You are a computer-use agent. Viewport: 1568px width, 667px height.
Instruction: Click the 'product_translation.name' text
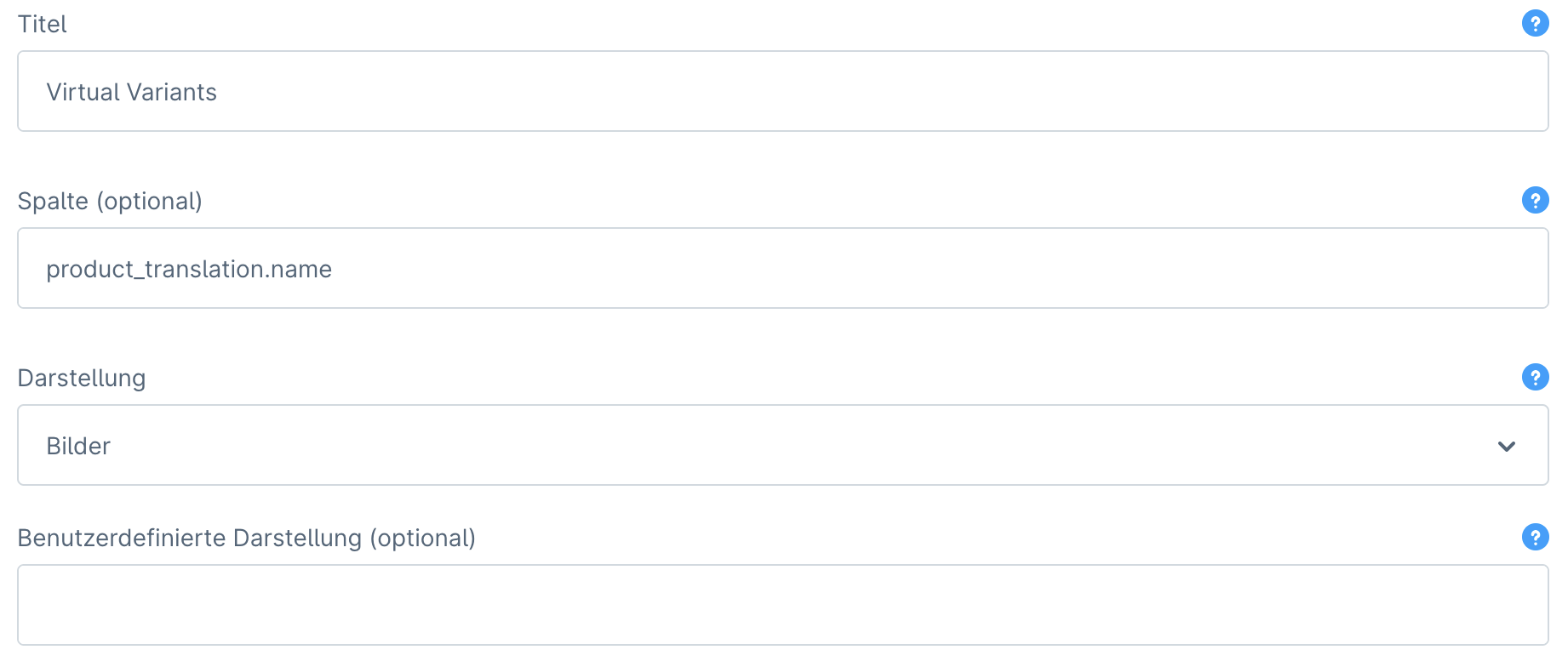pos(189,269)
